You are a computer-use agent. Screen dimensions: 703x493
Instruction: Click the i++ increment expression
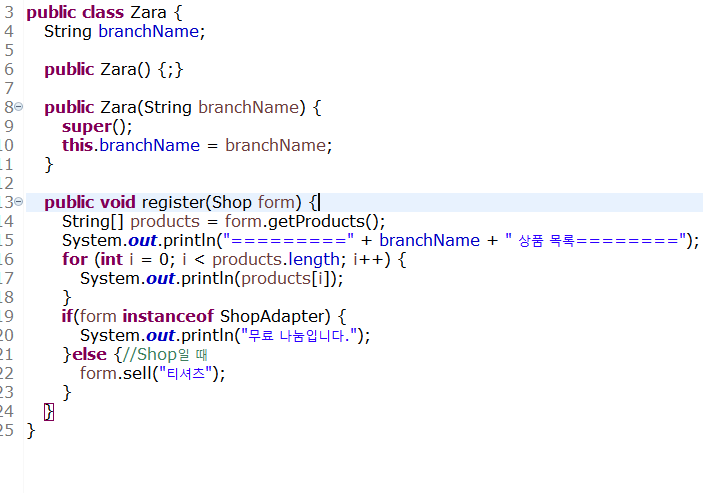point(368,259)
